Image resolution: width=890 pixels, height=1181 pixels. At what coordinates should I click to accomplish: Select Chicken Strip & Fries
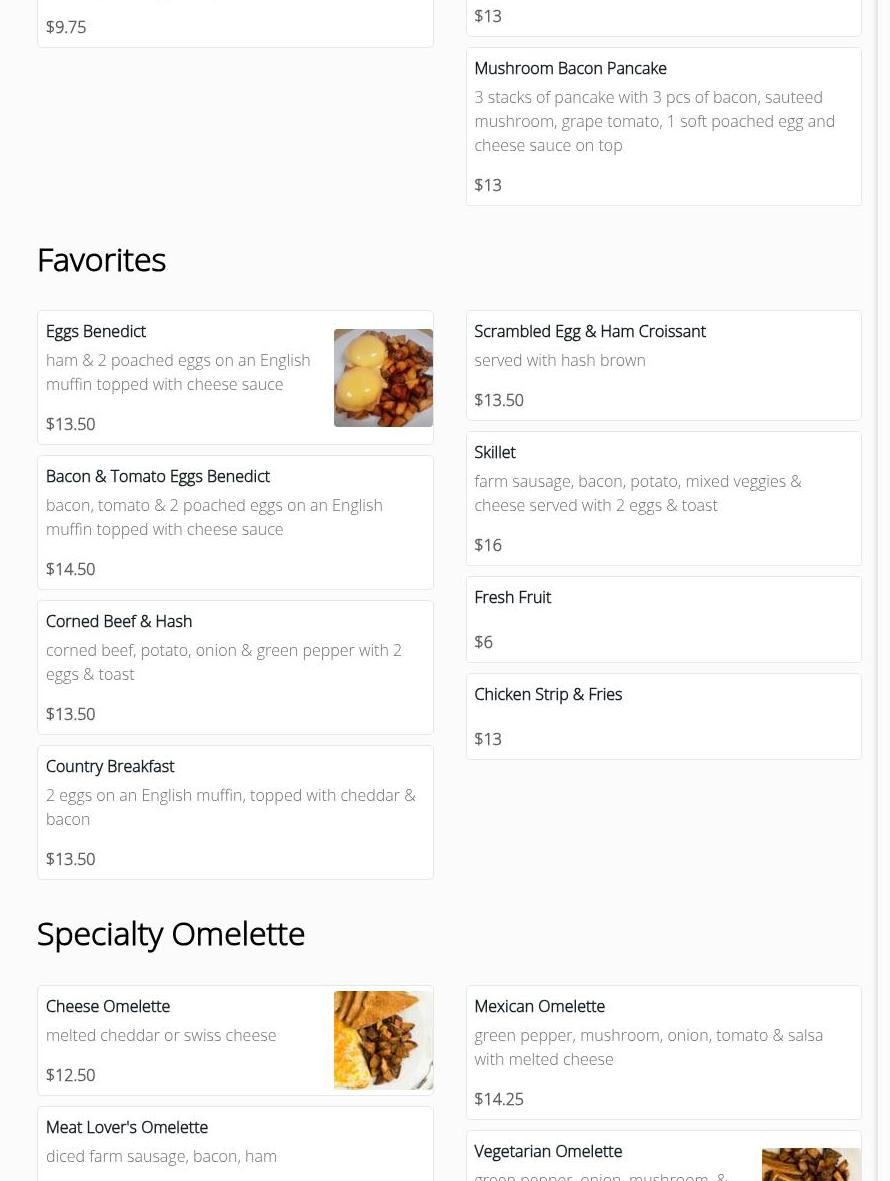pyautogui.click(x=663, y=716)
